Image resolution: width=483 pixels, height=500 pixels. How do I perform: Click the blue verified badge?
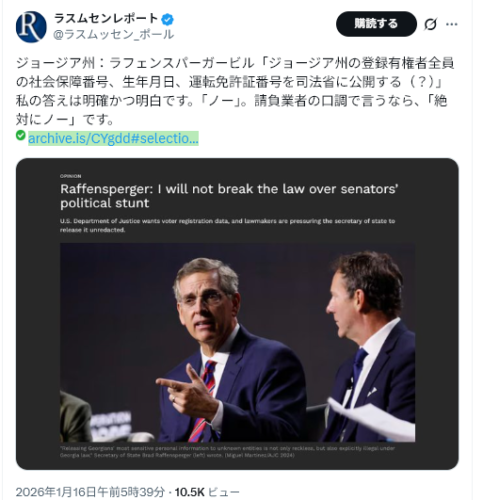[x=167, y=20]
